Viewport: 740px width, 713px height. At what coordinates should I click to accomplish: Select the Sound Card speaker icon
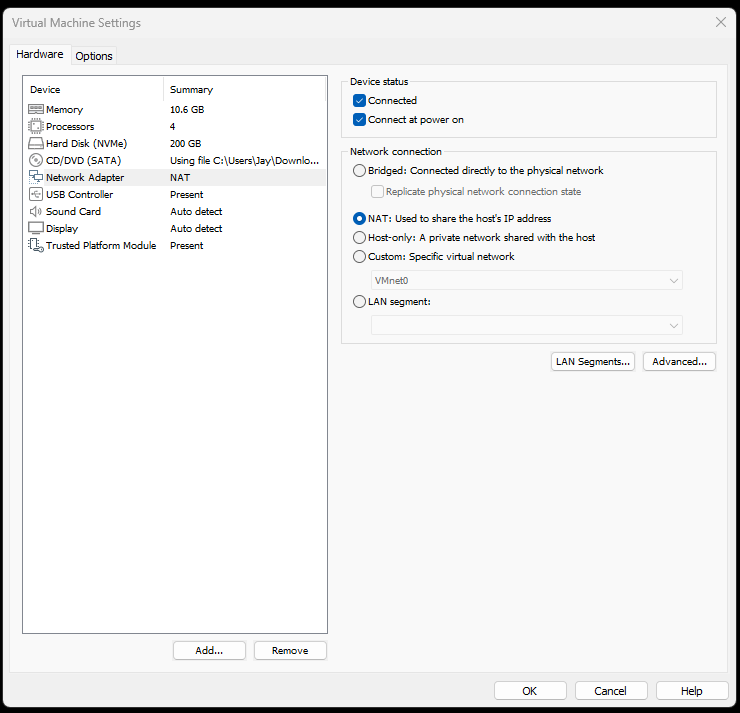pyautogui.click(x=36, y=212)
